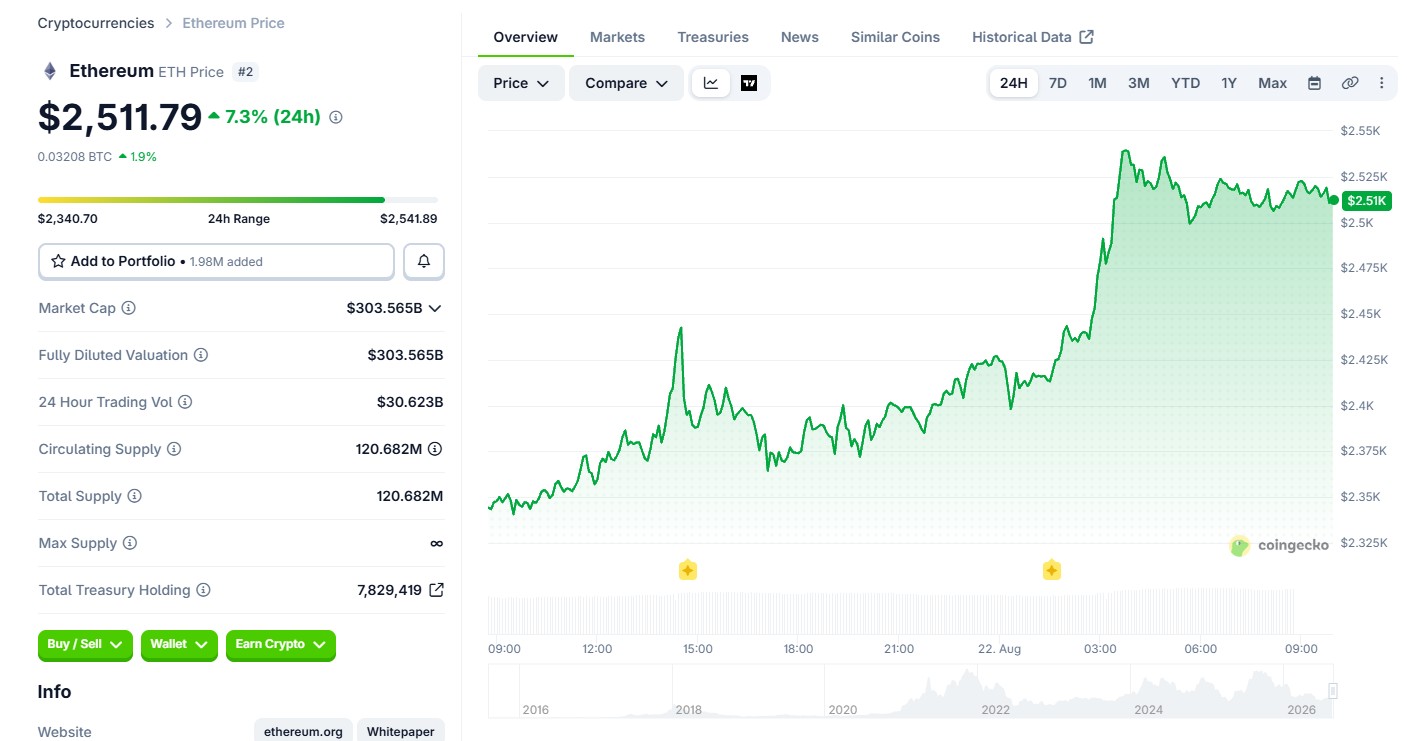This screenshot has height=741, width=1407.
Task: Switch to line chart view icon
Action: pyautogui.click(x=711, y=83)
